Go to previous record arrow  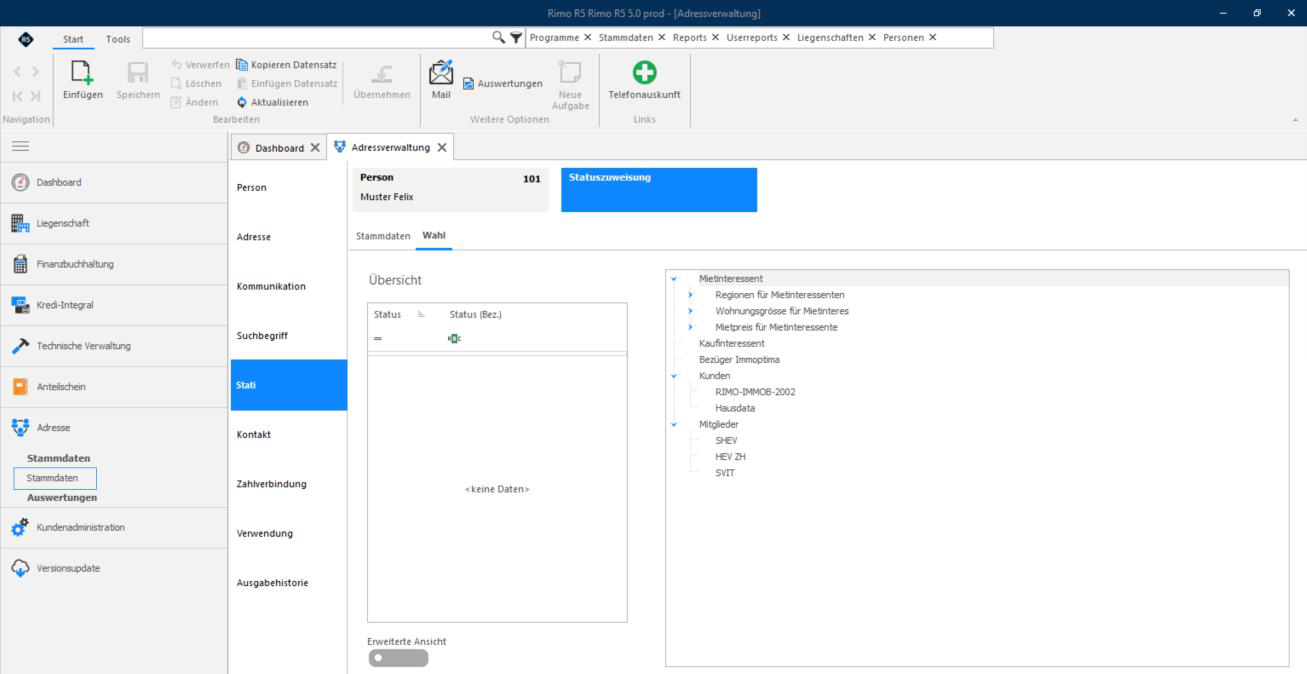18,73
